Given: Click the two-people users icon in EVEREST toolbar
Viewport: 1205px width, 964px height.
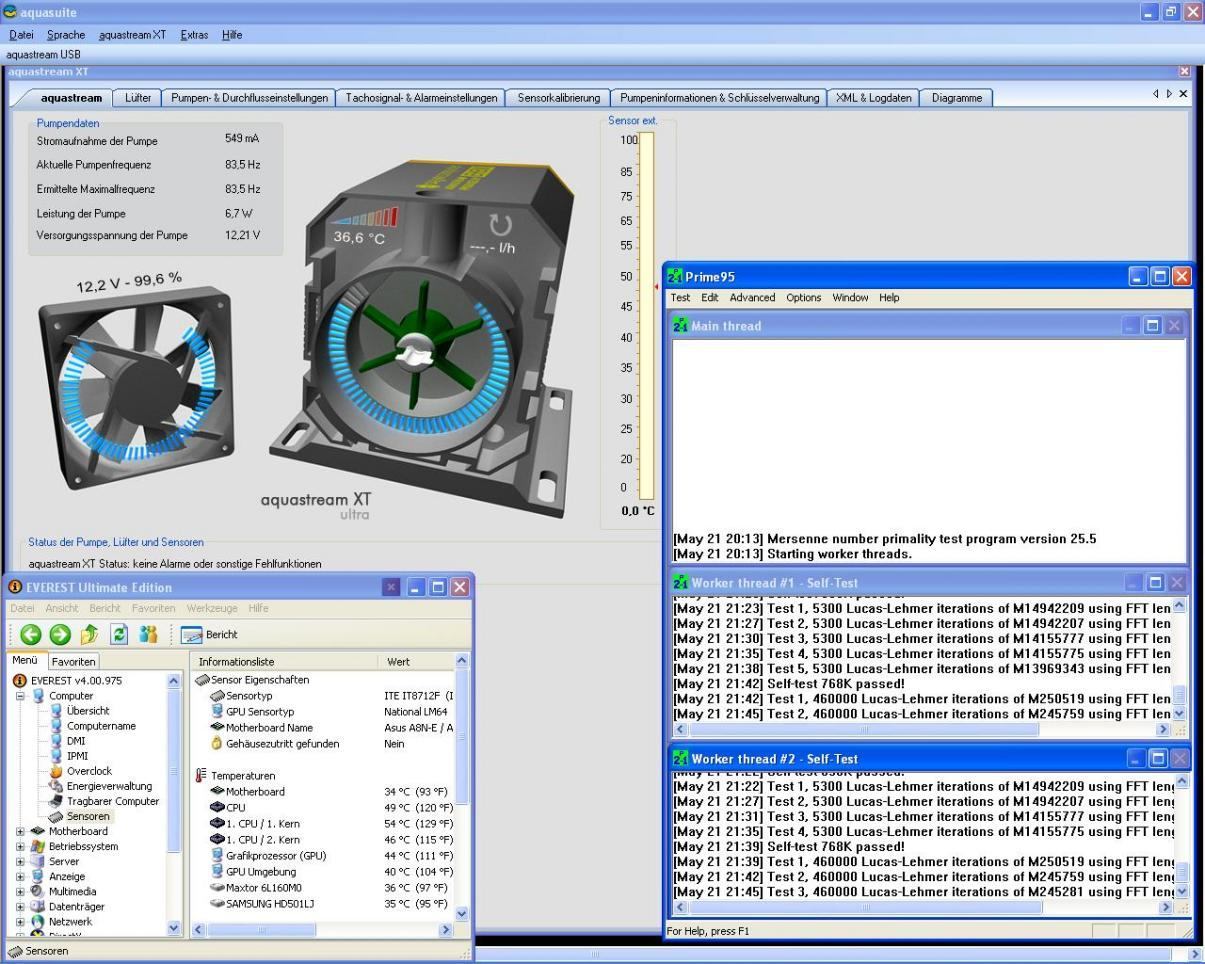Looking at the screenshot, I should (x=149, y=634).
